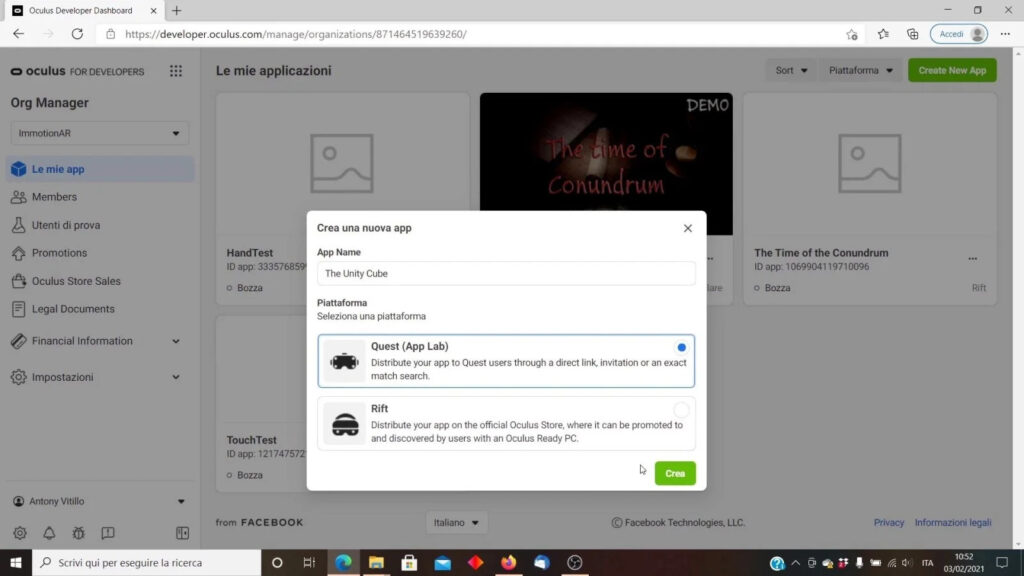Viewport: 1024px width, 576px height.
Task: Click the green Crea button
Action: click(675, 473)
